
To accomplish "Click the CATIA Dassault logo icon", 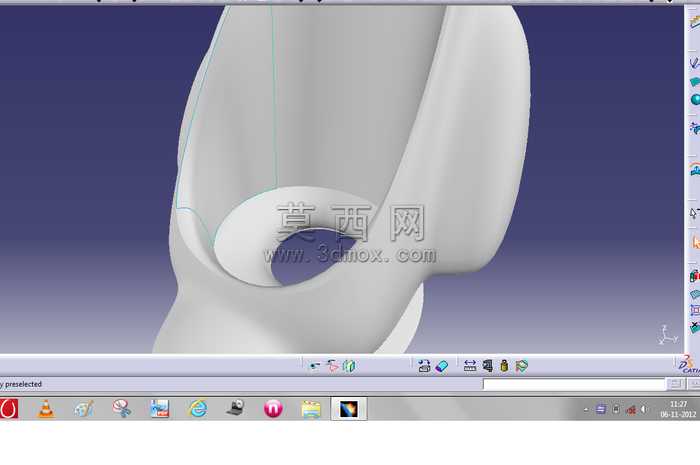I will (x=690, y=365).
